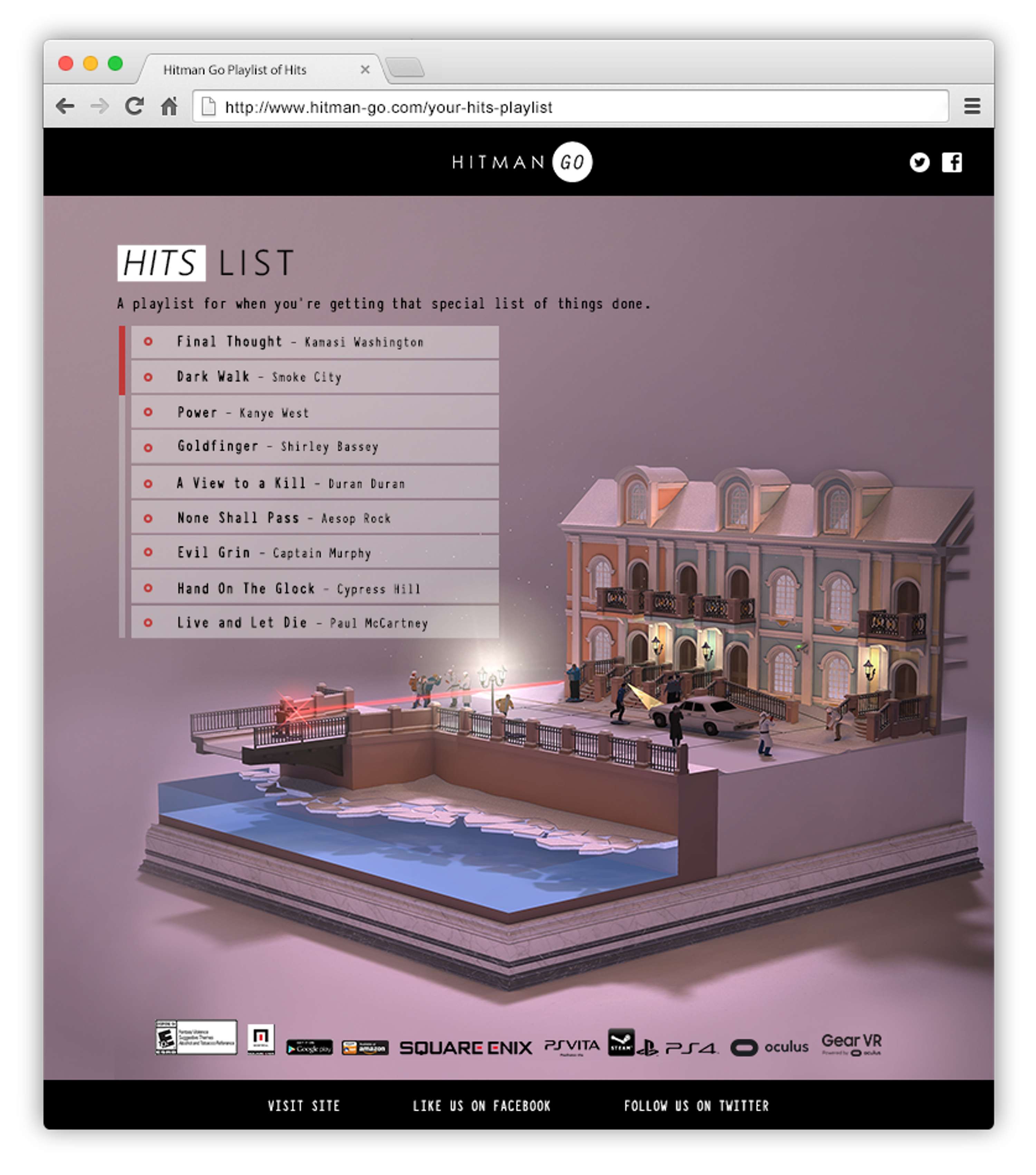Maximize the window with the green button
The image size is (1036, 1175).
coord(115,63)
